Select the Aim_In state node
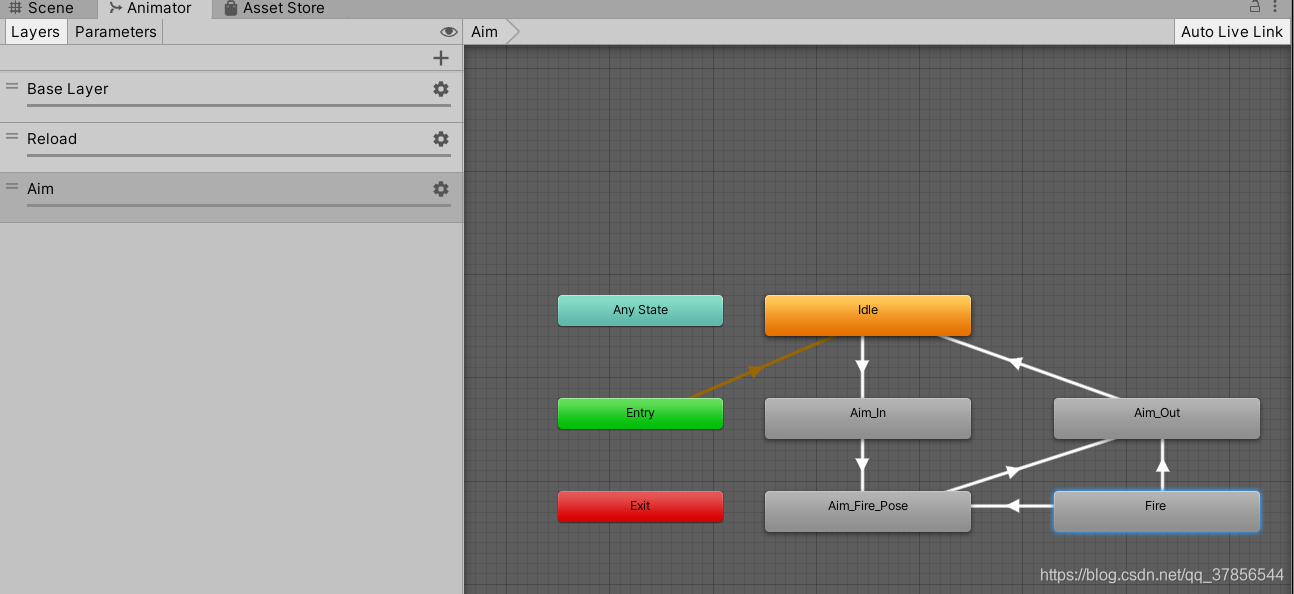This screenshot has height=594, width=1294. click(x=868, y=418)
